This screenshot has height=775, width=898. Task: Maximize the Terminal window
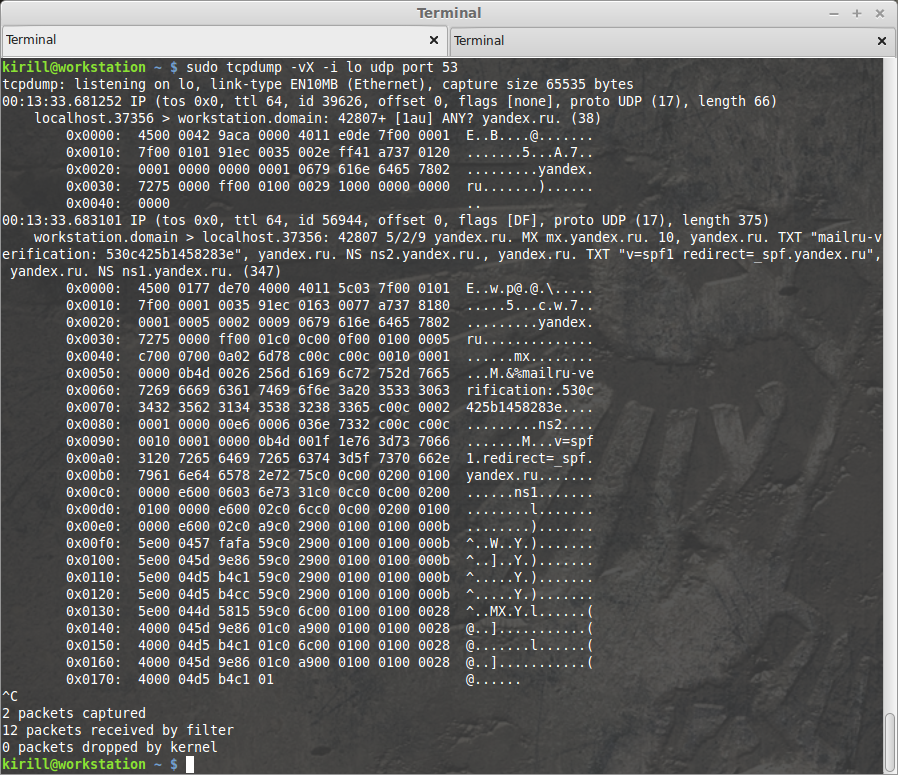[857, 13]
